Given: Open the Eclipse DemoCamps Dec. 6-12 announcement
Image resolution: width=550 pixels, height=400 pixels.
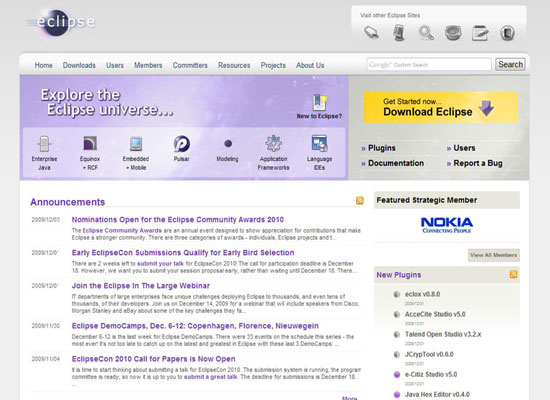Looking at the screenshot, I should point(195,326).
